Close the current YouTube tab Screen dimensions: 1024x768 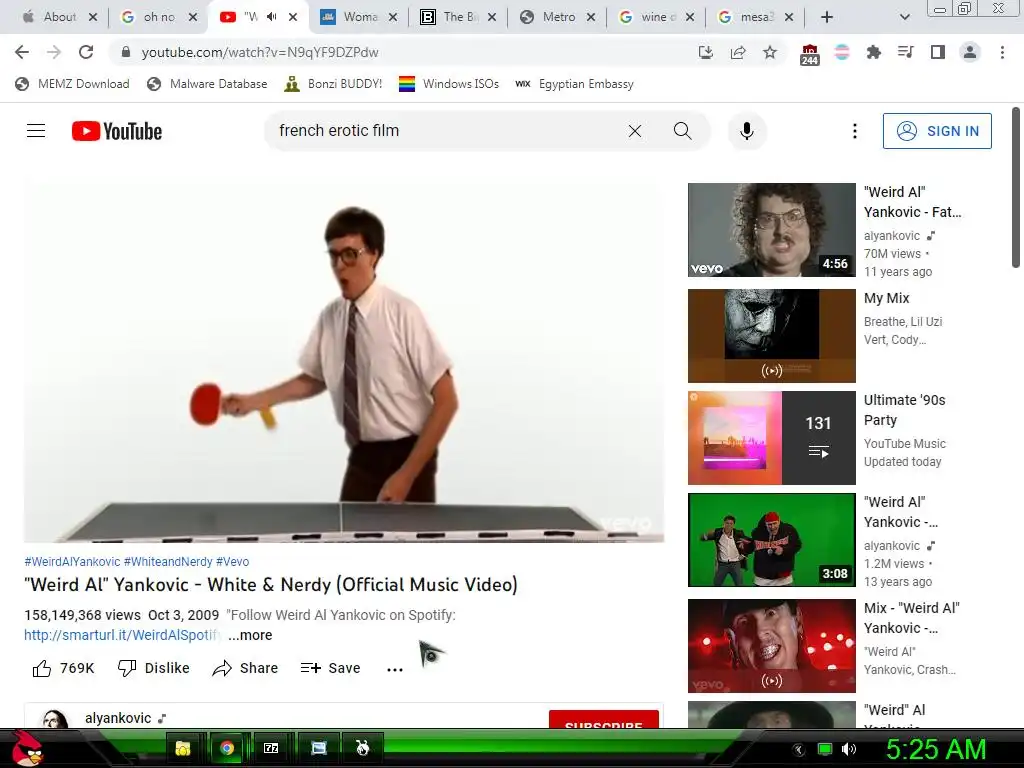pyautogui.click(x=293, y=17)
